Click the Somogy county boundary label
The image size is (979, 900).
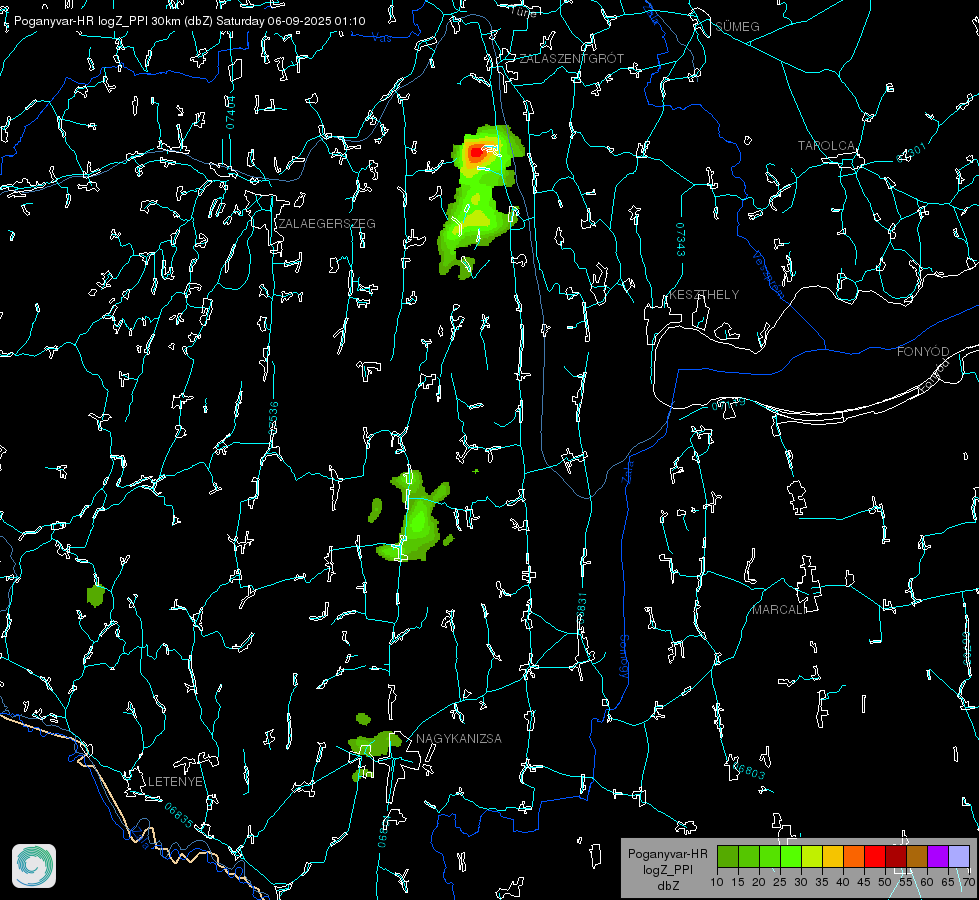pos(624,657)
